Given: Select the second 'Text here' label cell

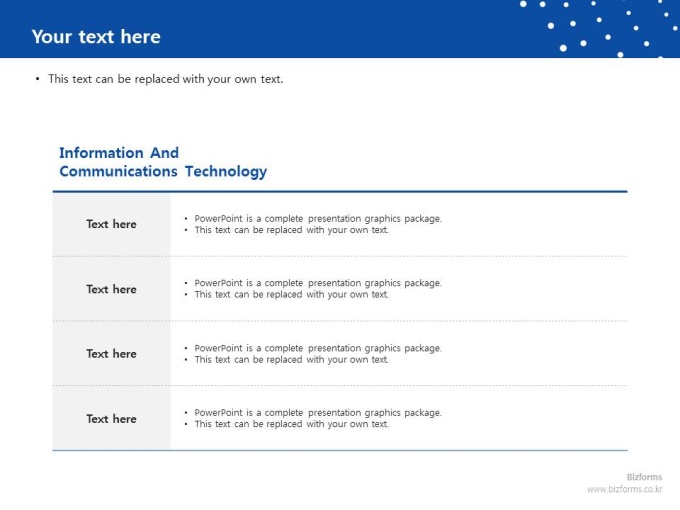Looking at the screenshot, I should [x=111, y=289].
